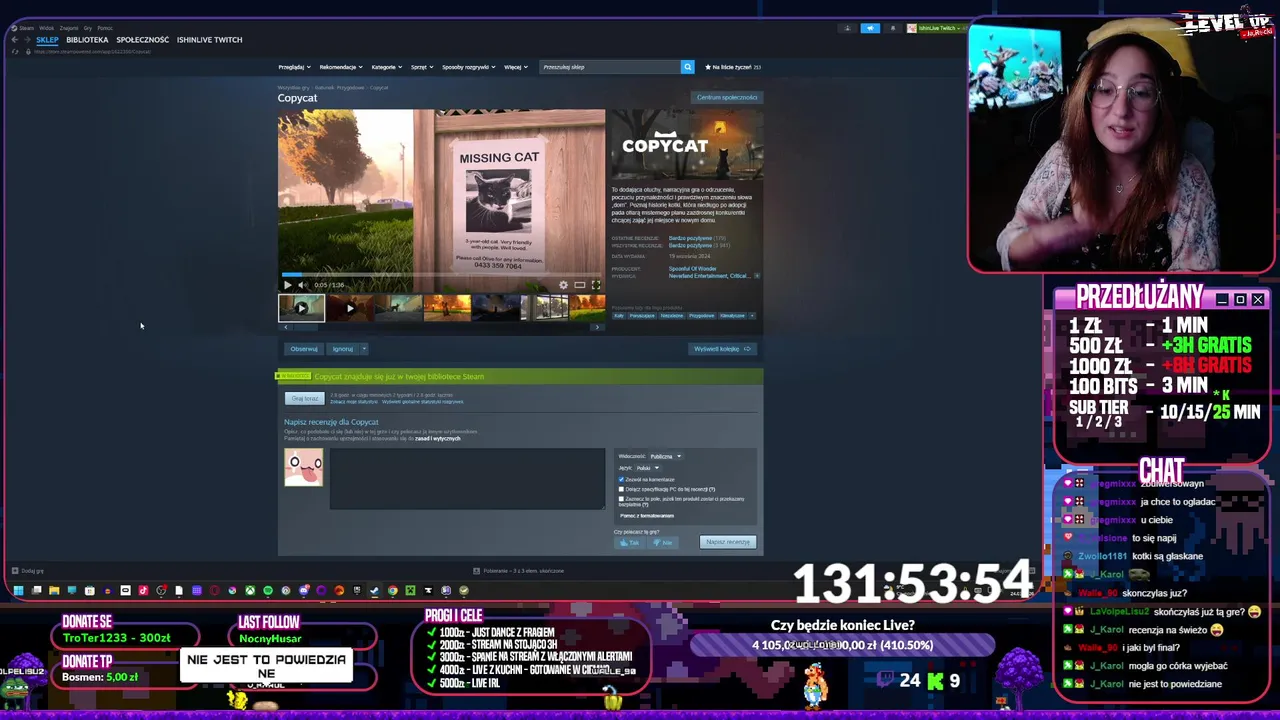Click the Xbox taskbar icon
This screenshot has height=720, width=1280.
pos(250,591)
